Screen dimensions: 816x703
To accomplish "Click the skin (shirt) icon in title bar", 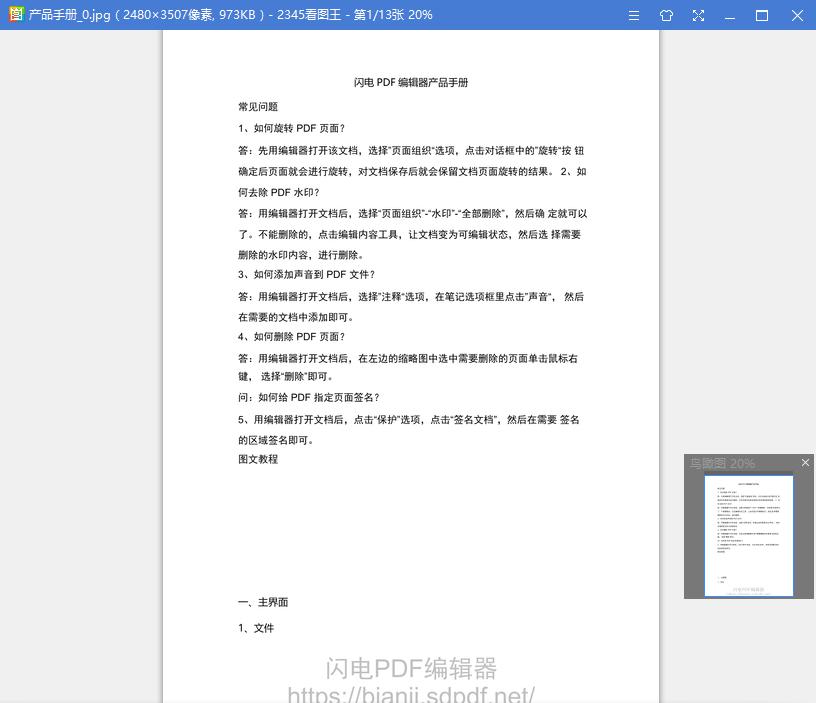I will pyautogui.click(x=666, y=16).
